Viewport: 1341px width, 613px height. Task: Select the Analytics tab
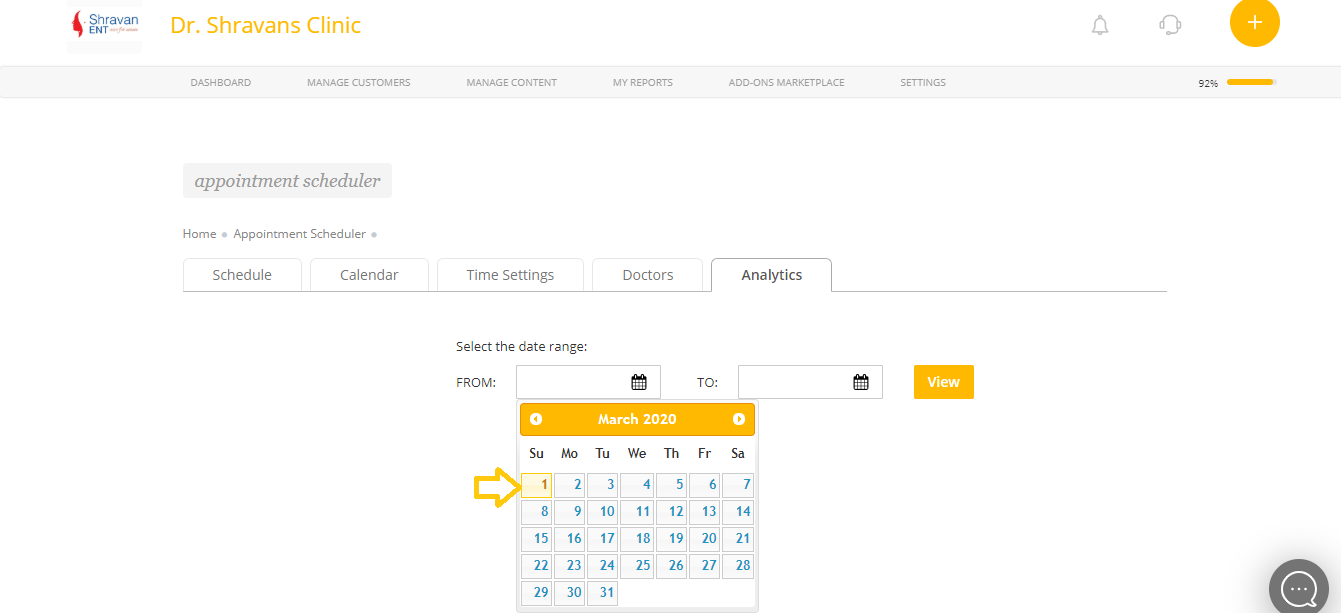(x=771, y=275)
